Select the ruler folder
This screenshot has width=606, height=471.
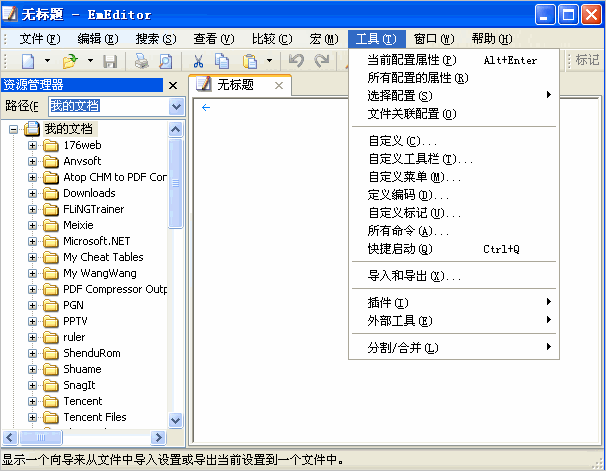[74, 337]
